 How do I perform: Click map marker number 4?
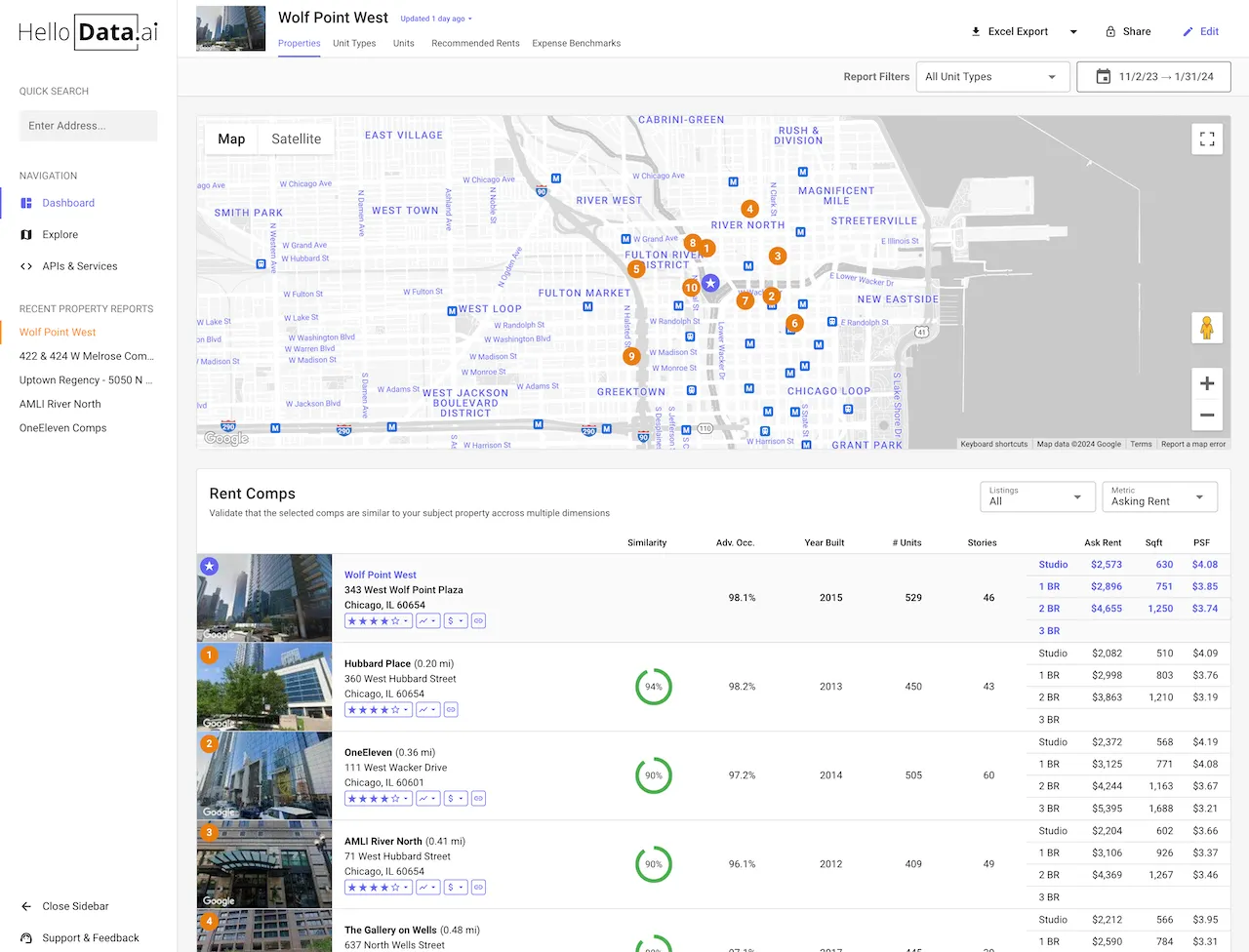[x=749, y=209]
